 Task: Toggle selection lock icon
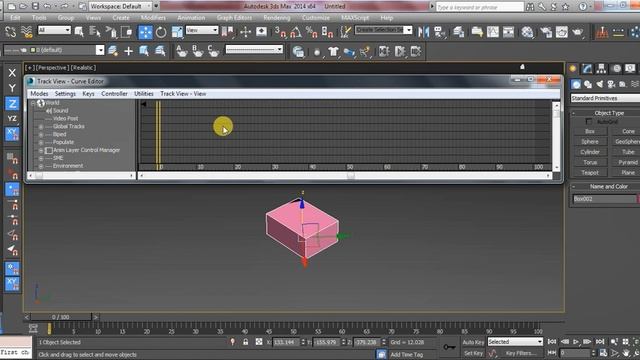pos(245,342)
